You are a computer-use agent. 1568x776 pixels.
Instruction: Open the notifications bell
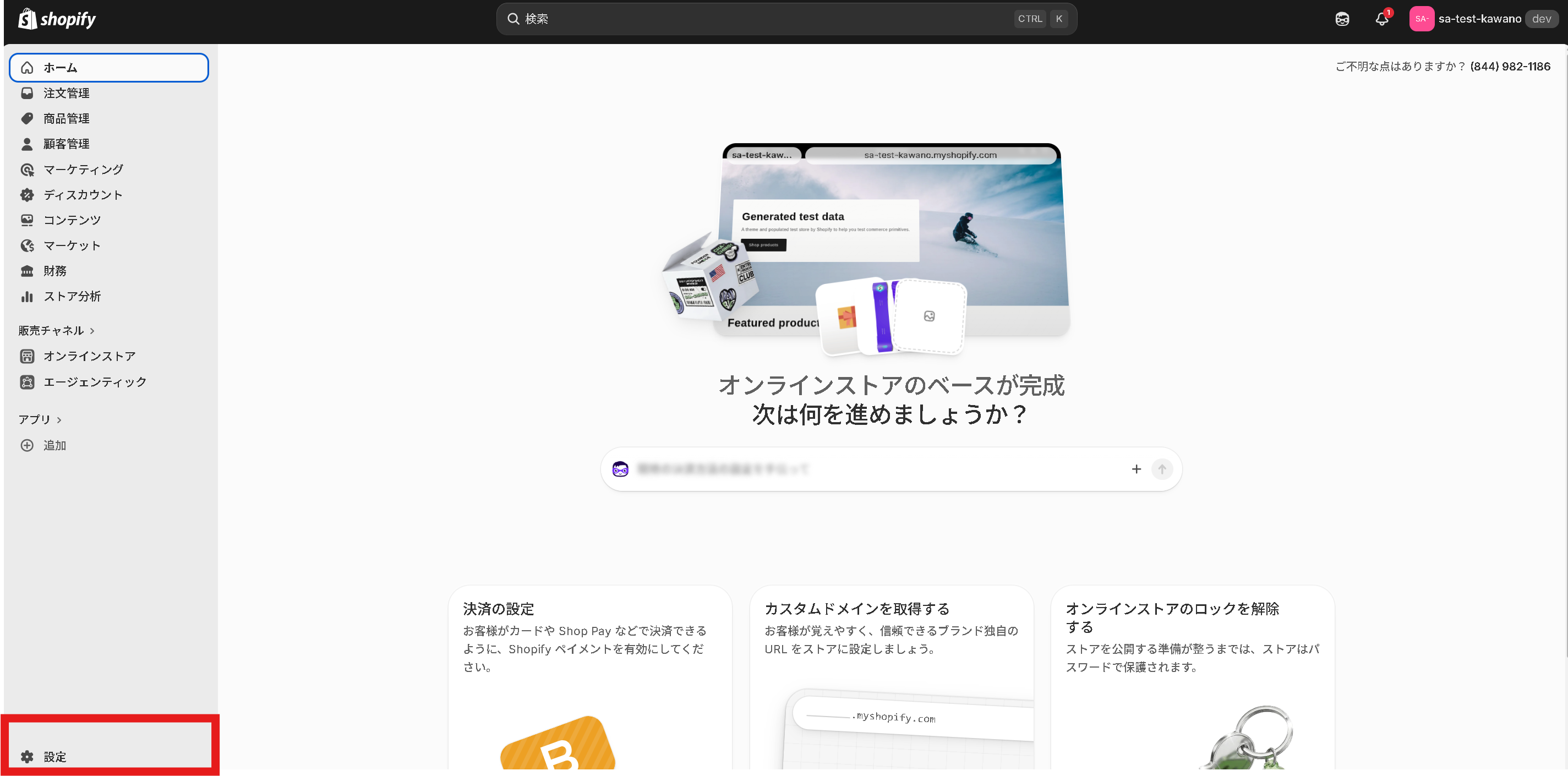[x=1383, y=19]
